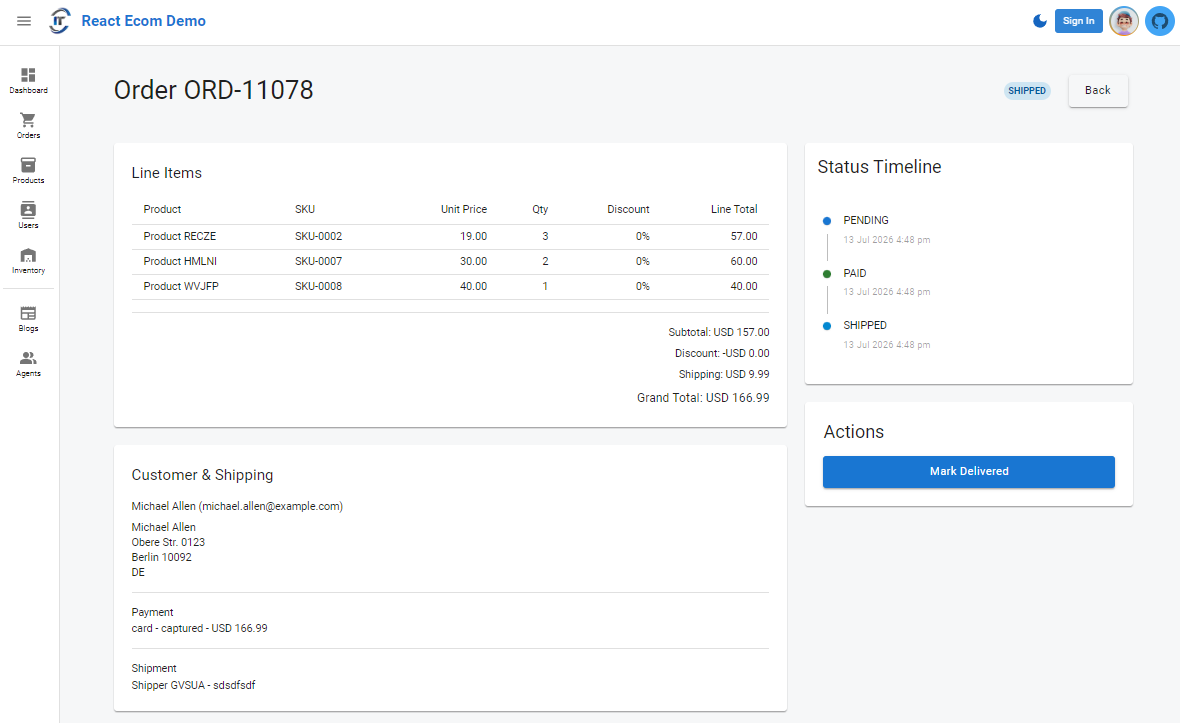Click the Product WVJFP cell
Image resolution: width=1180 pixels, height=723 pixels.
pos(181,286)
